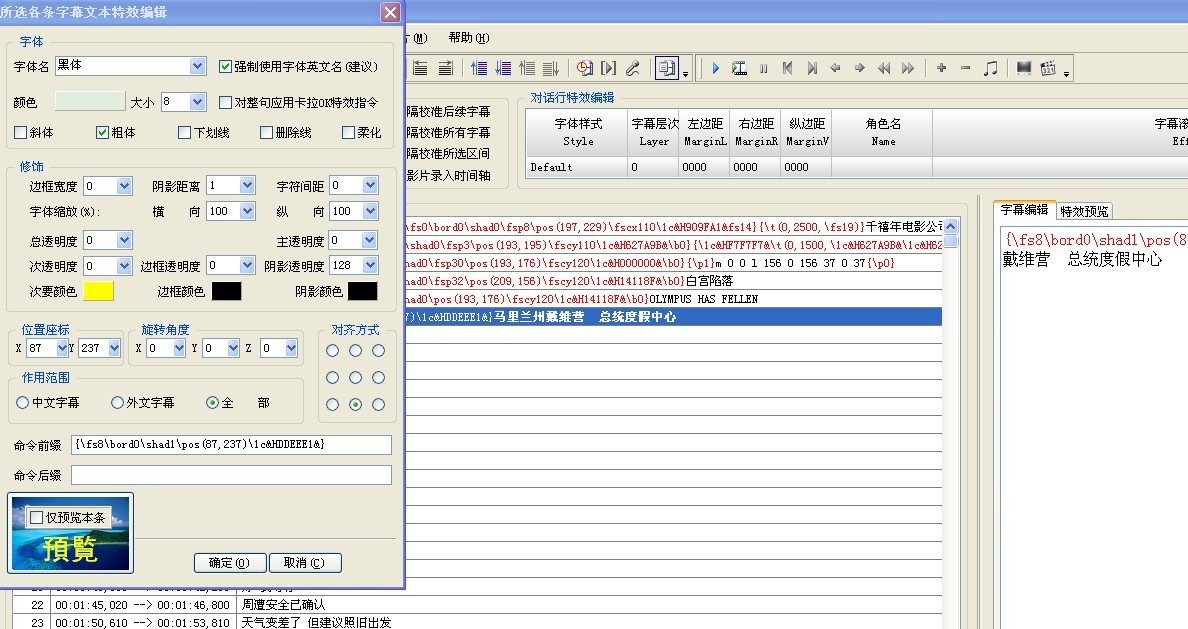1188x629 pixels.
Task: Select the 中文字幕 radio button
Action: pos(23,403)
